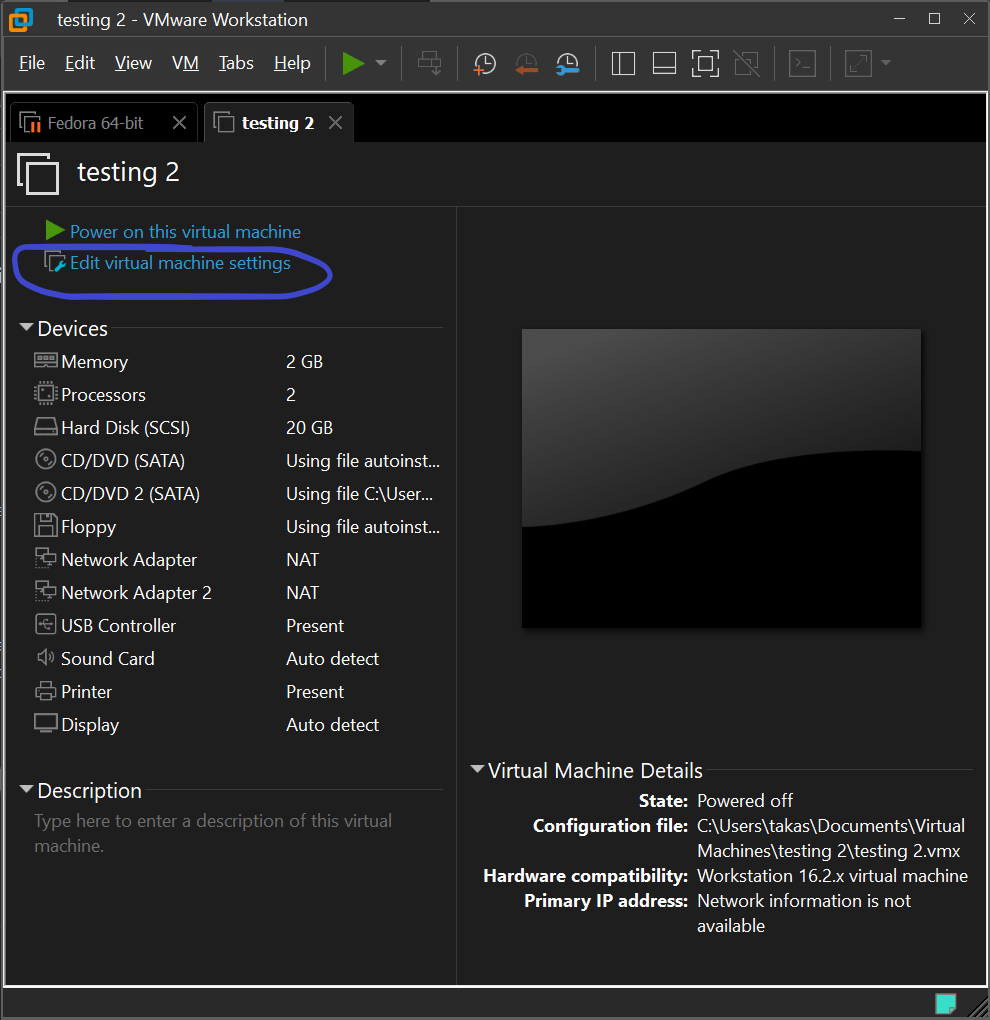990x1020 pixels.
Task: Toggle the thumbnail bar view icon
Action: click(664, 64)
